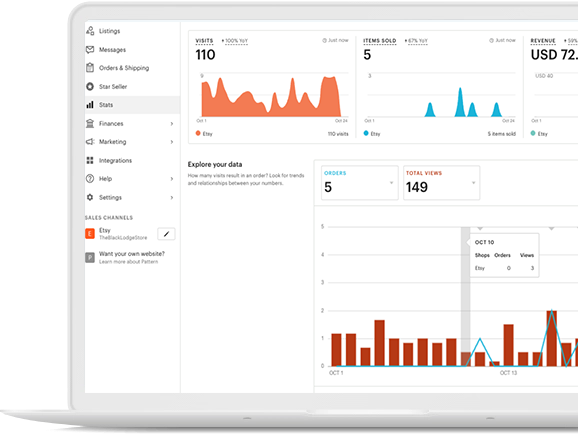Click the REVENUE heading label
Image resolution: width=578 pixels, height=435 pixels.
click(x=543, y=41)
